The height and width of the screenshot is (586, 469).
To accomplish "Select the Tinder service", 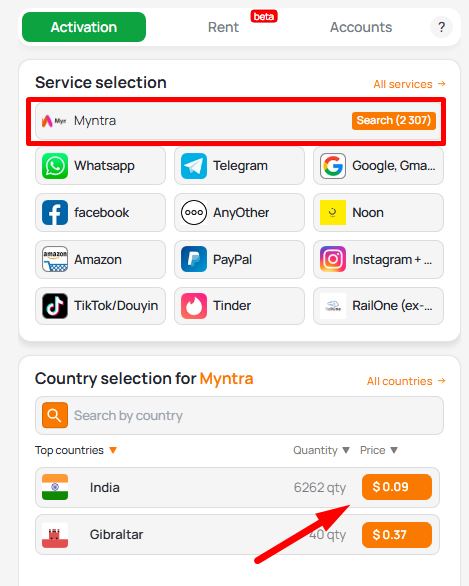I will (x=239, y=306).
